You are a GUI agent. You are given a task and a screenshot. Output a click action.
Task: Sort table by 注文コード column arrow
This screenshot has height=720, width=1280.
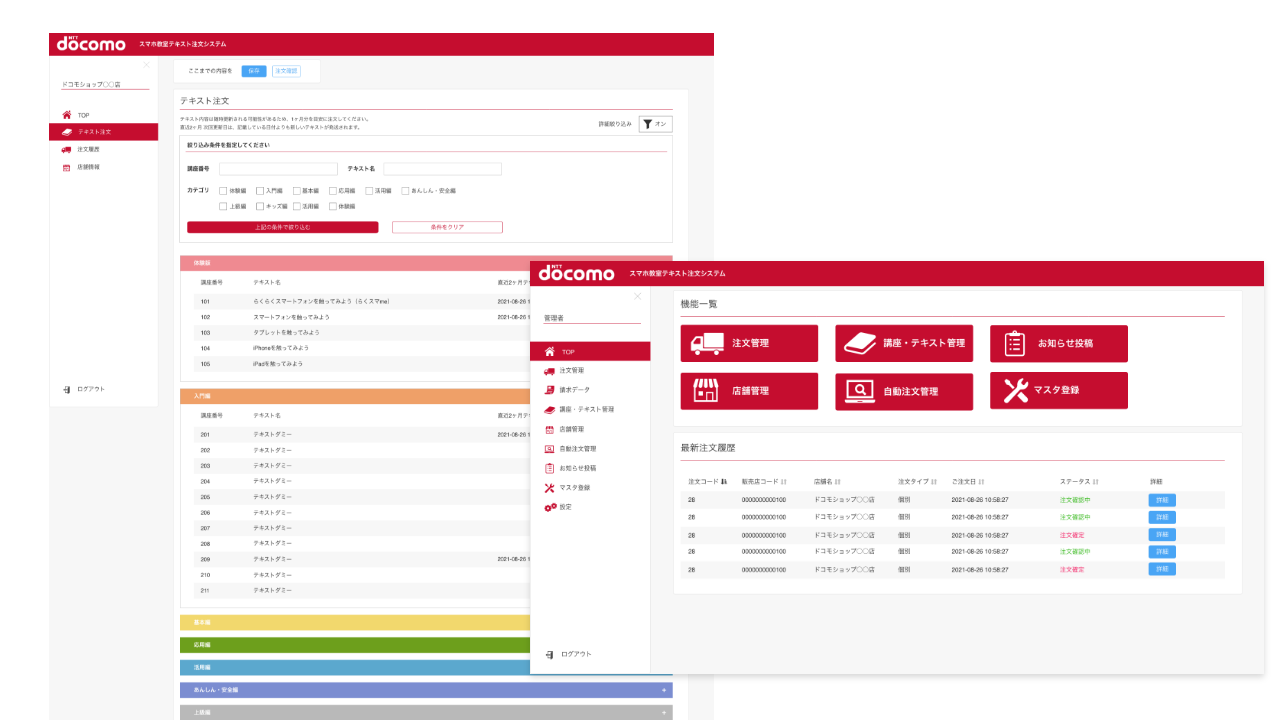coord(724,481)
